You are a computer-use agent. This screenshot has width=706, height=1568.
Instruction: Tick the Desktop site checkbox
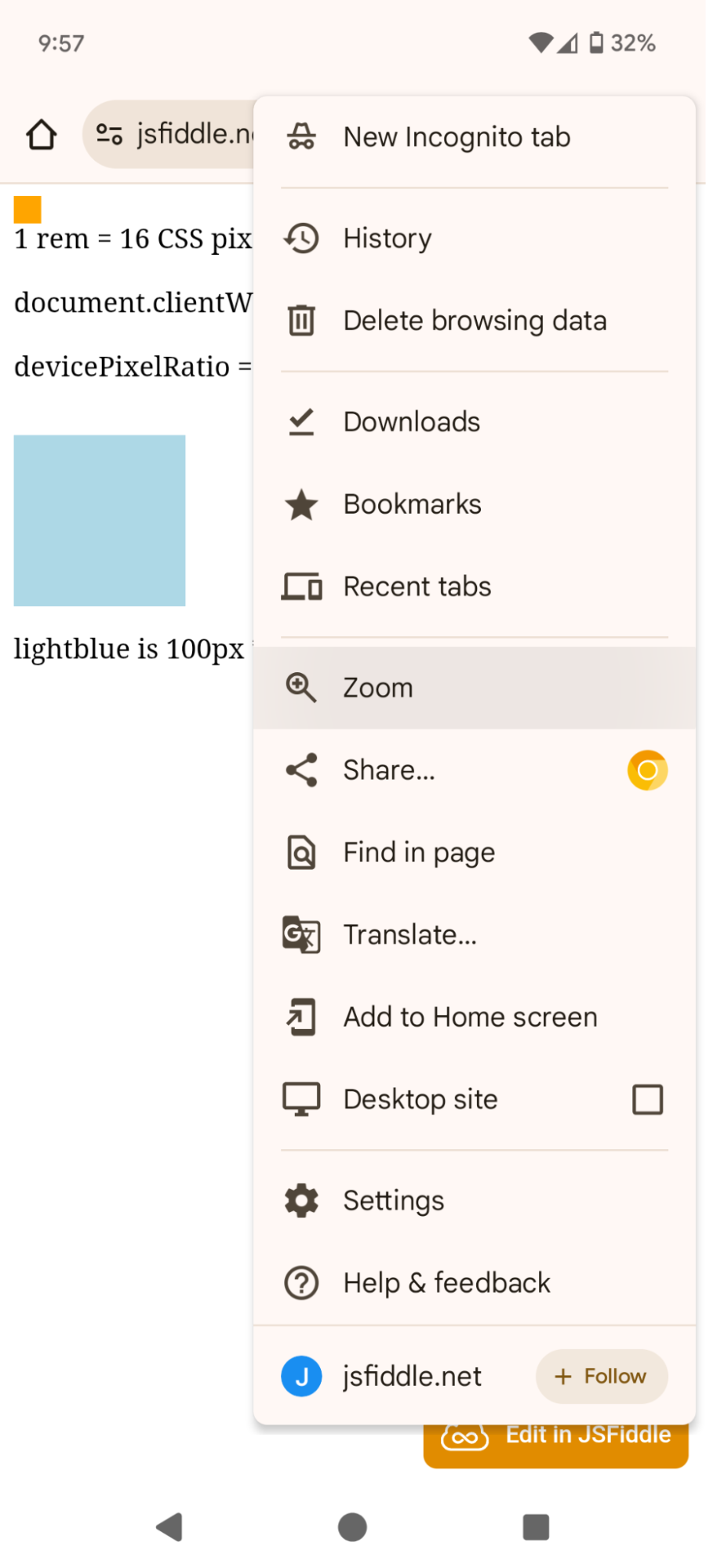click(x=647, y=1100)
